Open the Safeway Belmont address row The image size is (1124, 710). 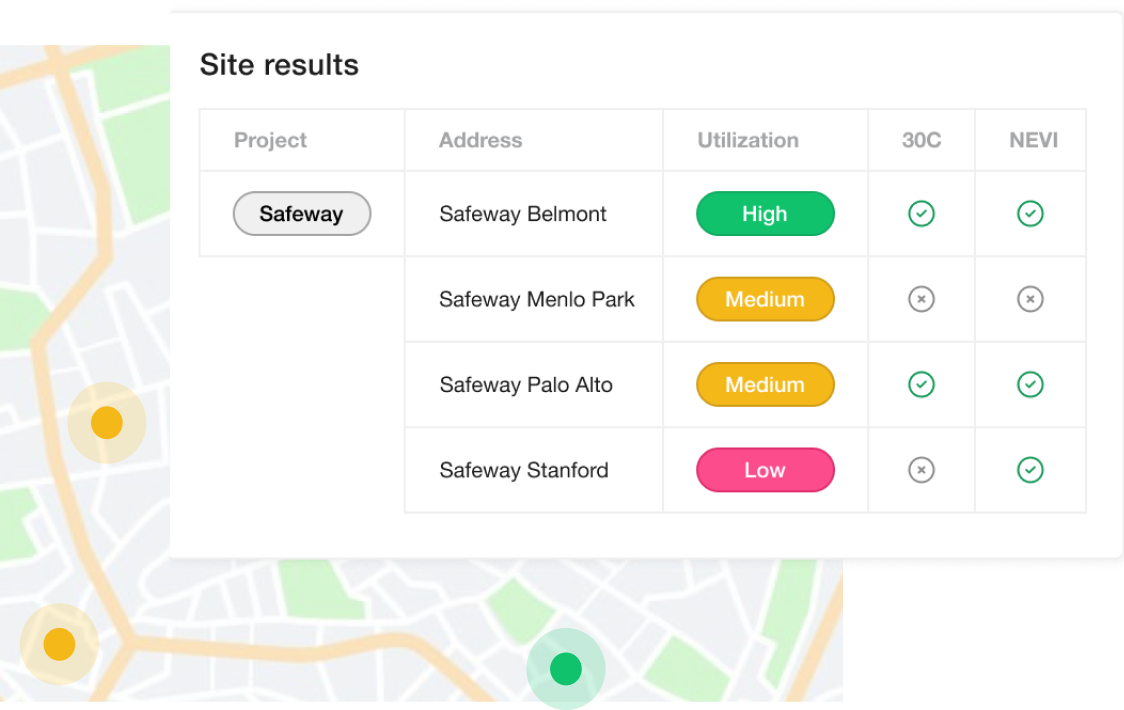(523, 214)
